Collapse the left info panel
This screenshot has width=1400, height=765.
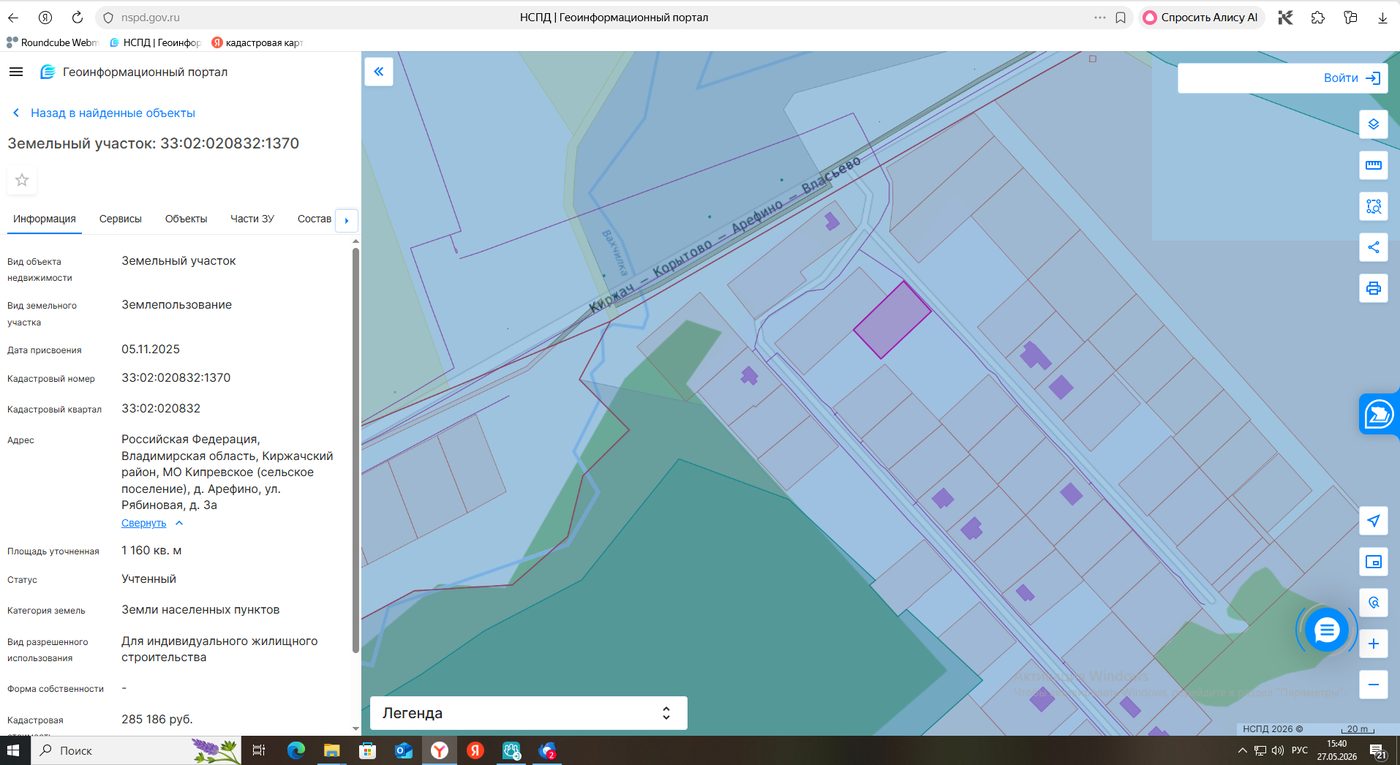(x=379, y=71)
